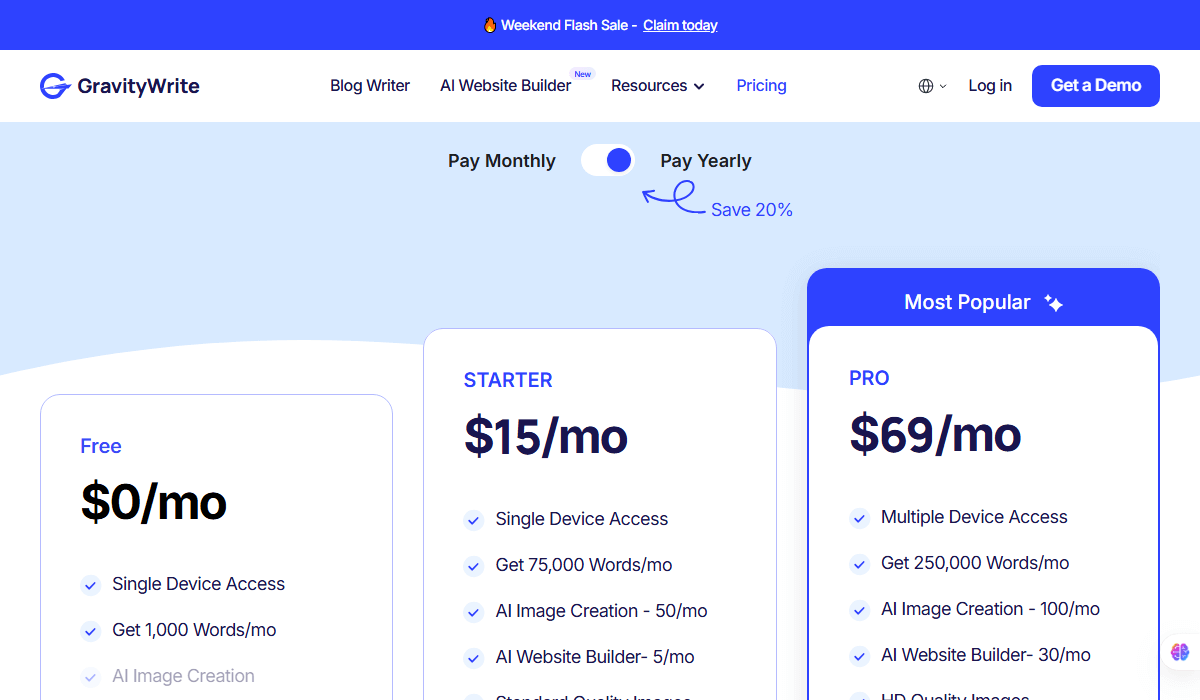Open the chevron next to the globe icon

941,87
